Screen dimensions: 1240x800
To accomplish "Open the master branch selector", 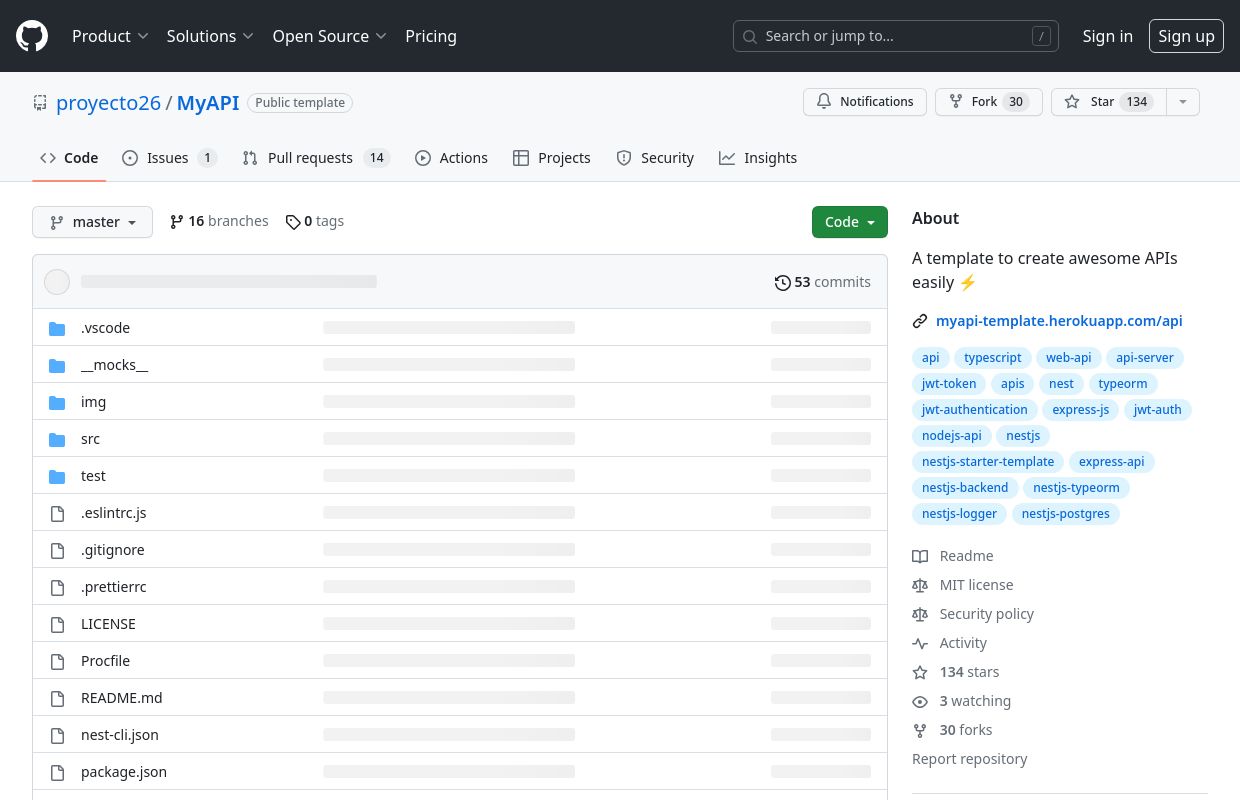I will click(x=92, y=222).
